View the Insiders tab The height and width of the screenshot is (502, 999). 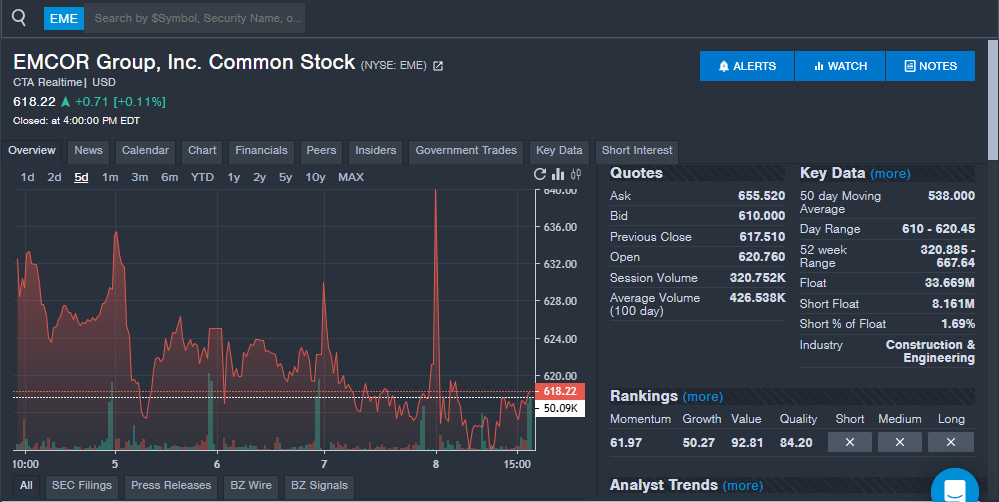click(x=375, y=150)
